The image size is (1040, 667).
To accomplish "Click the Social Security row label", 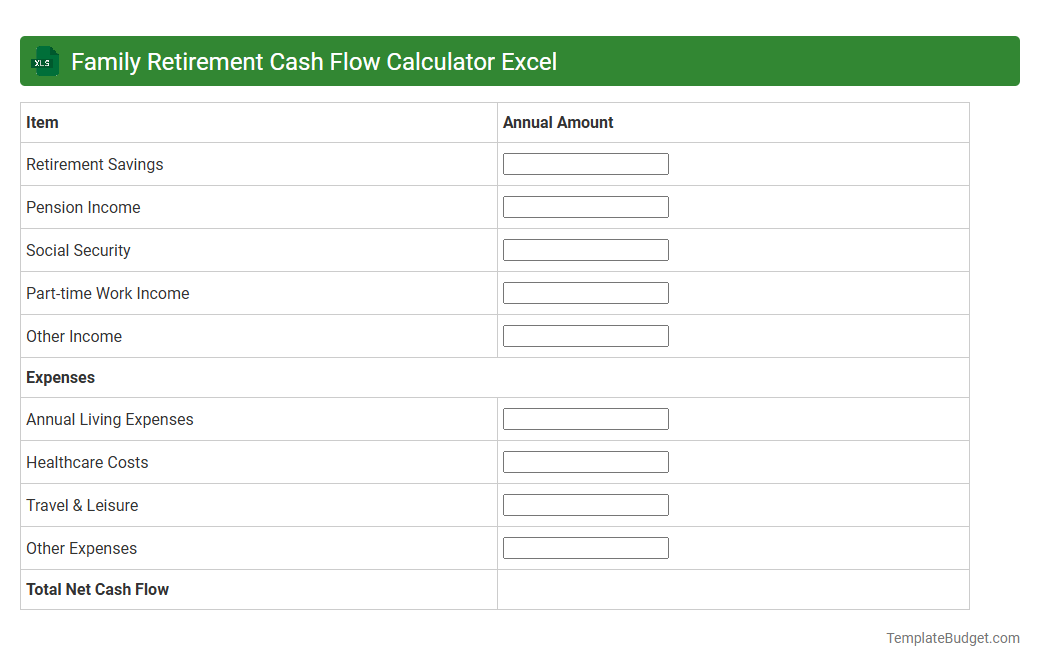I will (78, 250).
